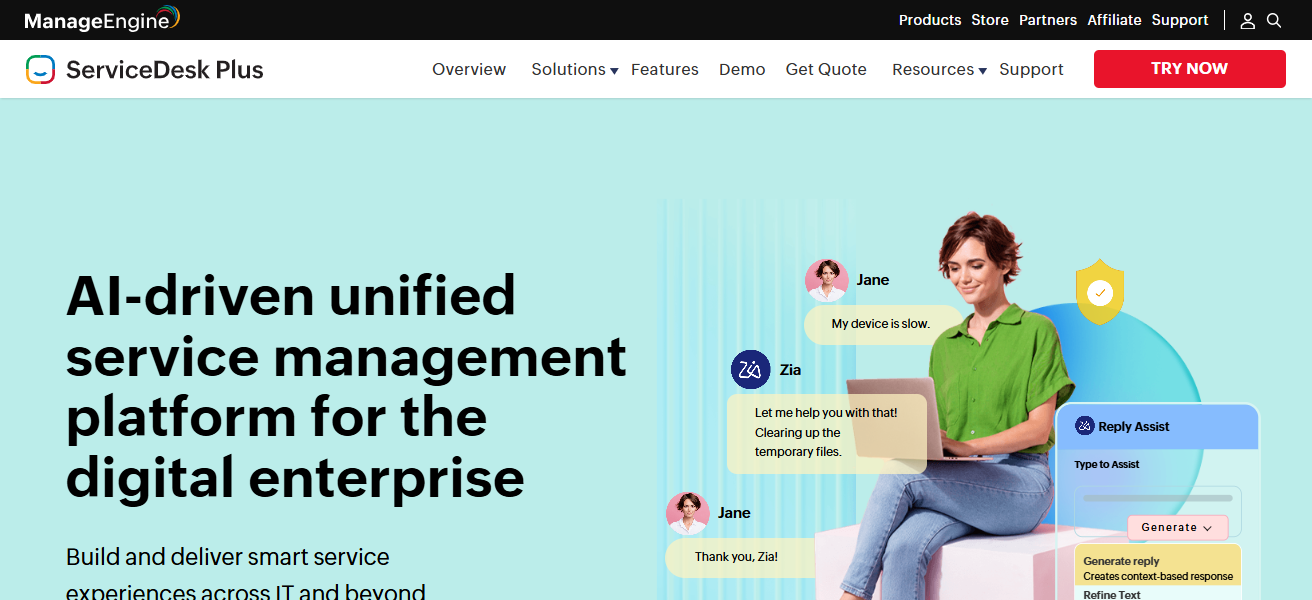The image size is (1312, 600).
Task: Click the red TRY NOW button
Action: click(1190, 69)
